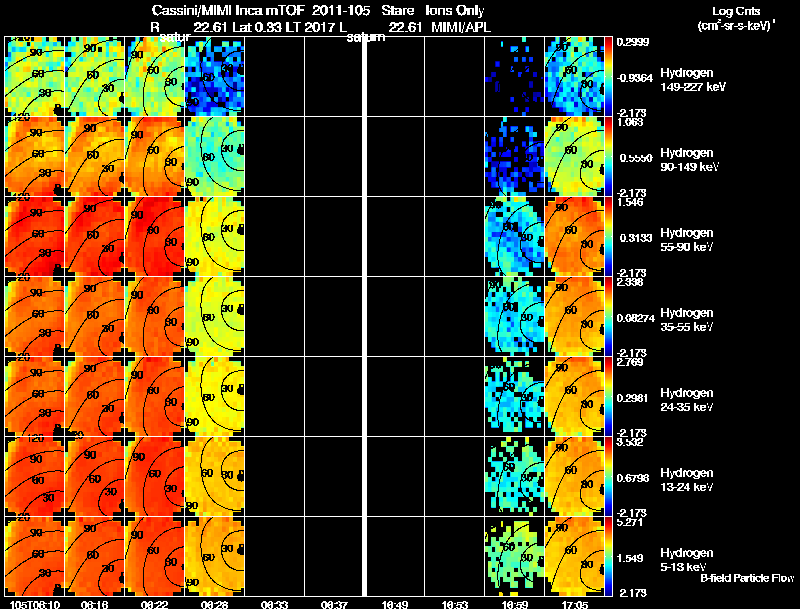This screenshot has height=609, width=800.
Task: Click the 'B-field Particle Flow' caption
Action: [747, 578]
